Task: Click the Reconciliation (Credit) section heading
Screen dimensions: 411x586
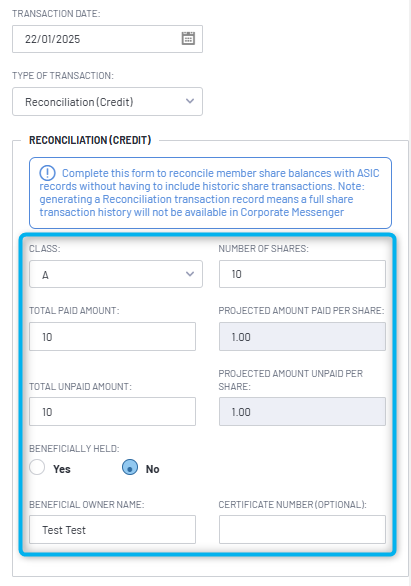Action: click(90, 140)
